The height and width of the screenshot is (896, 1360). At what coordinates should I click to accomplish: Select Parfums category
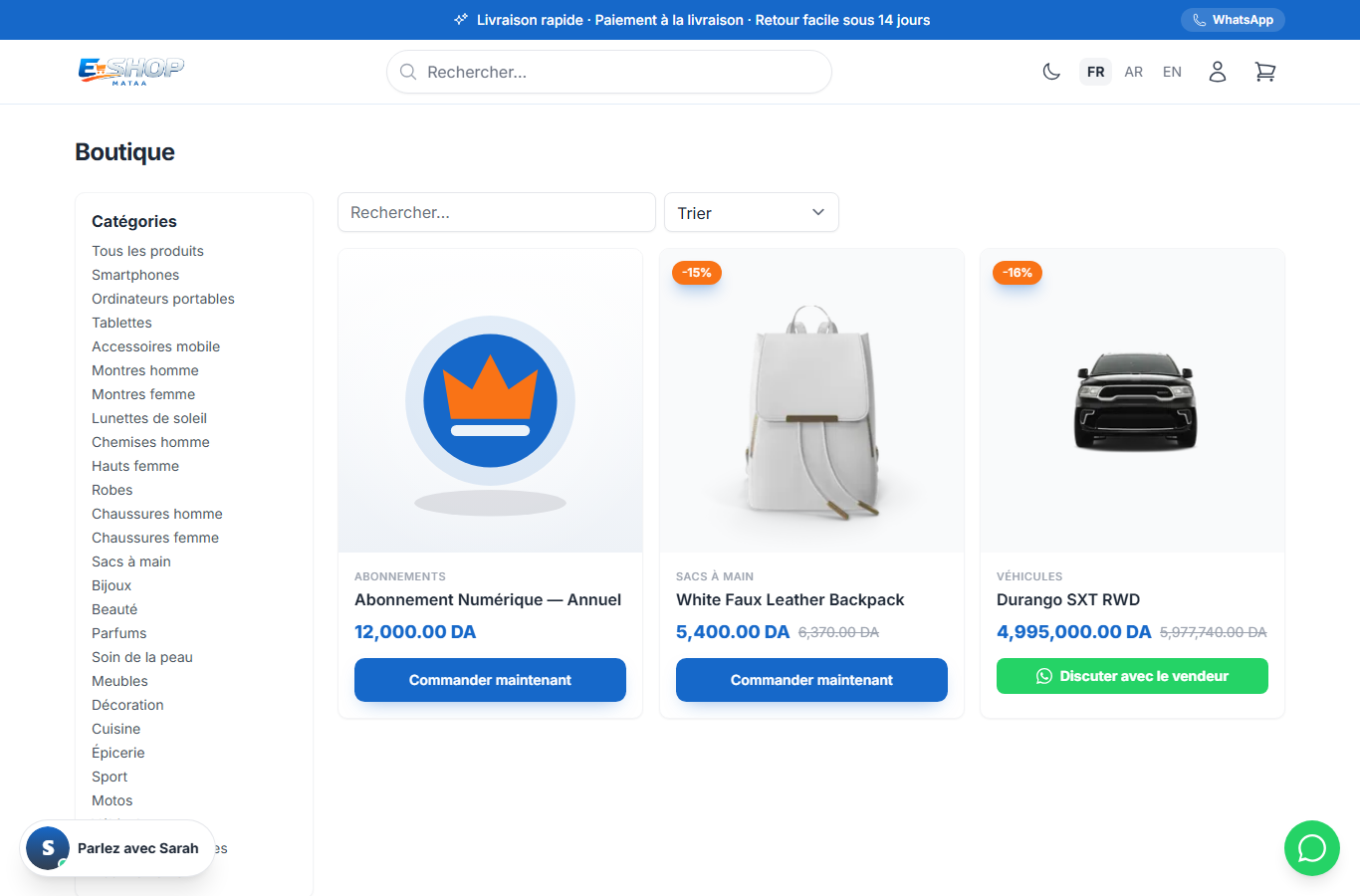click(118, 633)
